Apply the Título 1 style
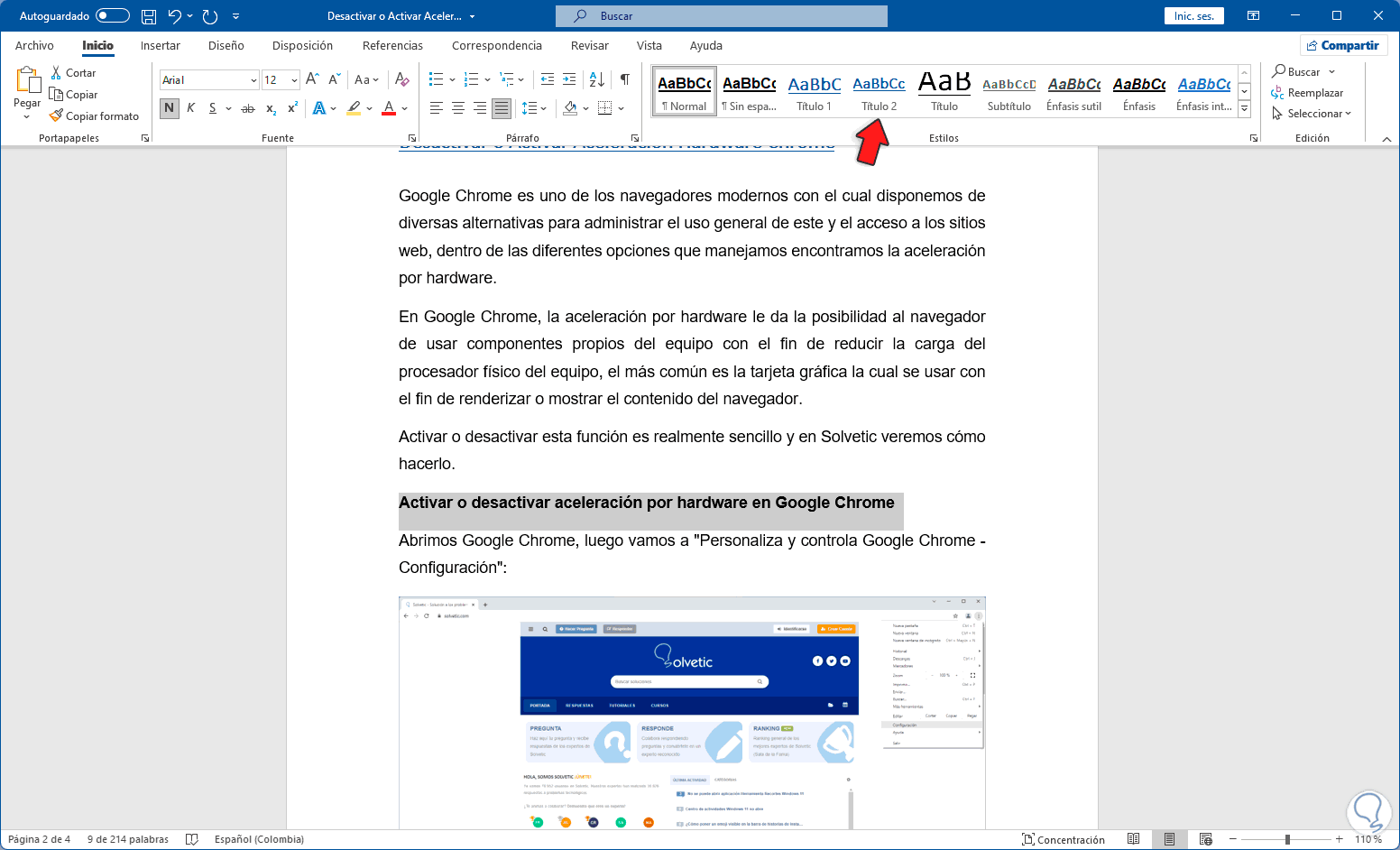The width and height of the screenshot is (1400, 850). 815,91
